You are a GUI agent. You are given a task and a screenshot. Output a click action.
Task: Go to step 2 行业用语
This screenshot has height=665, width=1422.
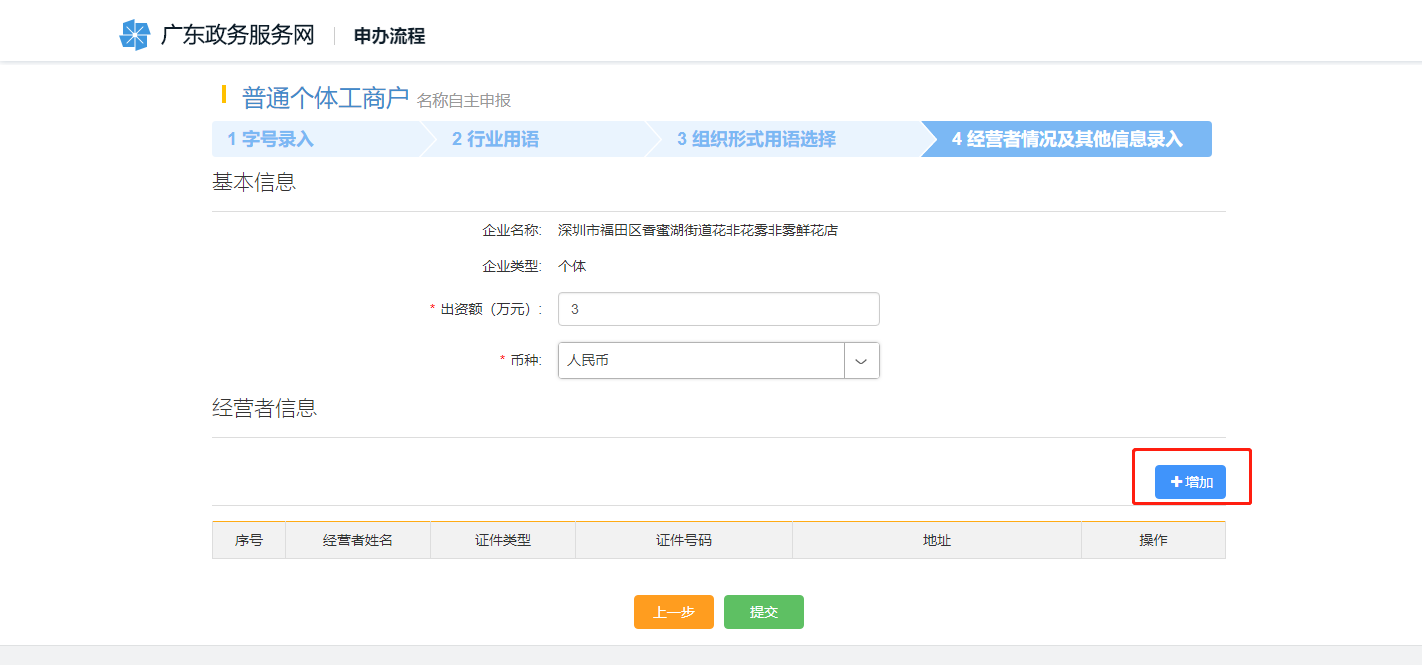(495, 139)
